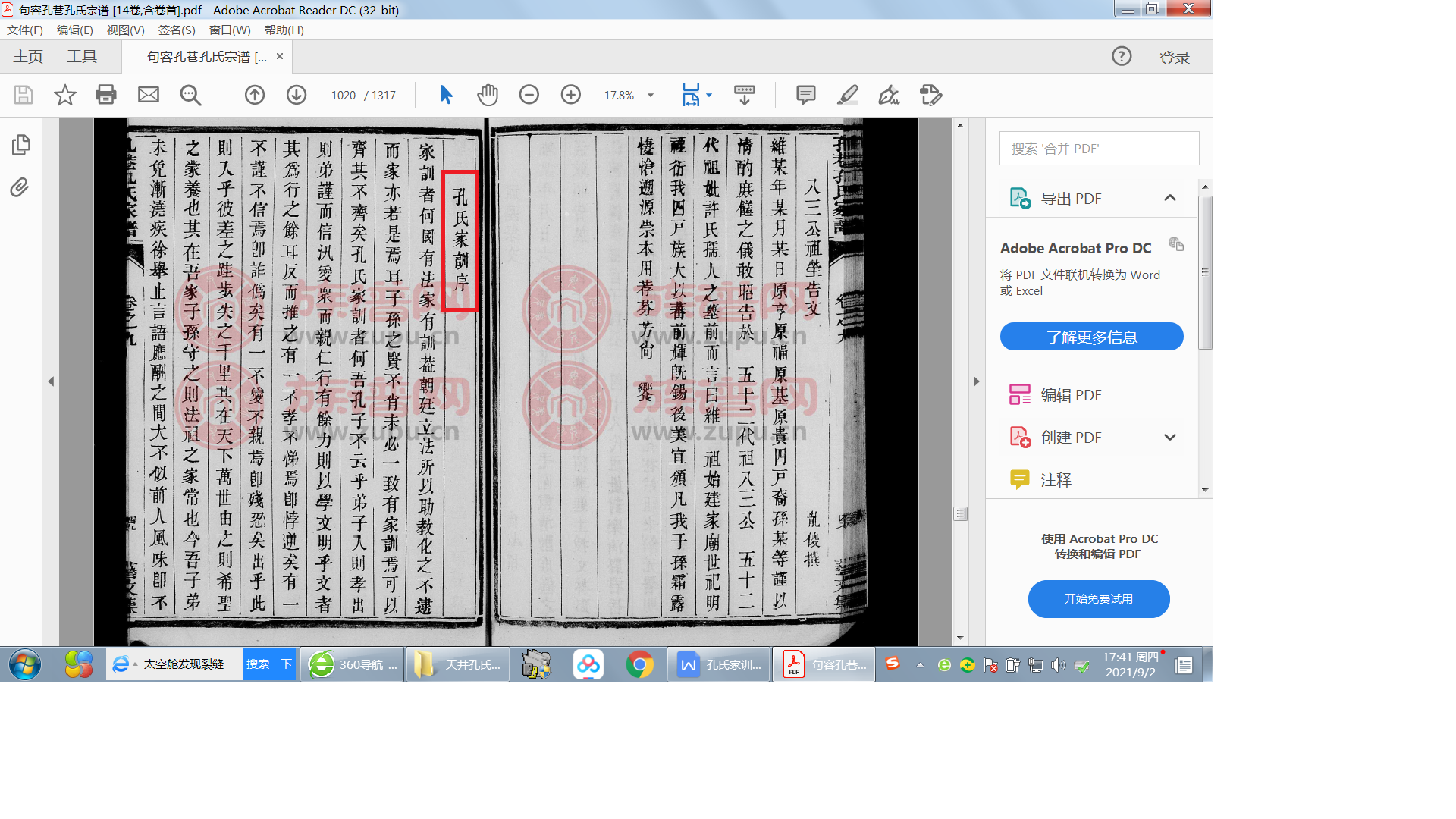Open the 天井孔氏 folder taskbar item

457,665
